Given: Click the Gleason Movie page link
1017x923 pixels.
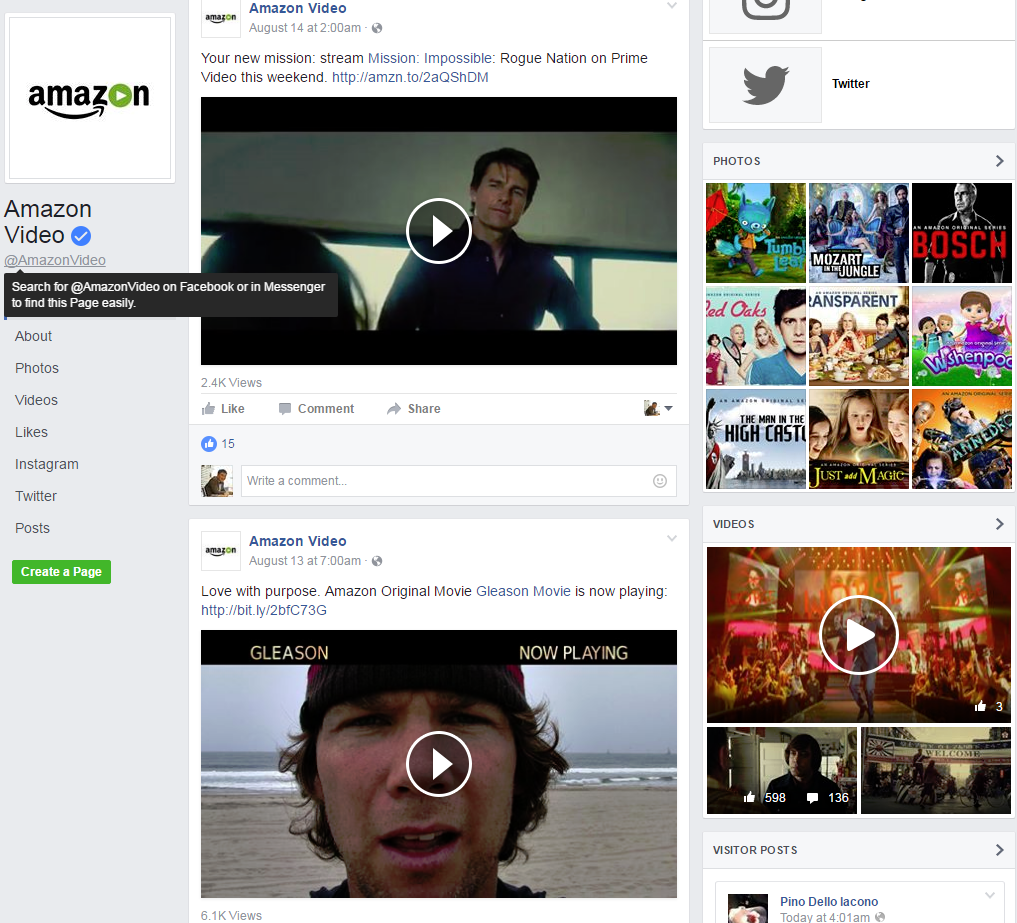Looking at the screenshot, I should coord(523,592).
